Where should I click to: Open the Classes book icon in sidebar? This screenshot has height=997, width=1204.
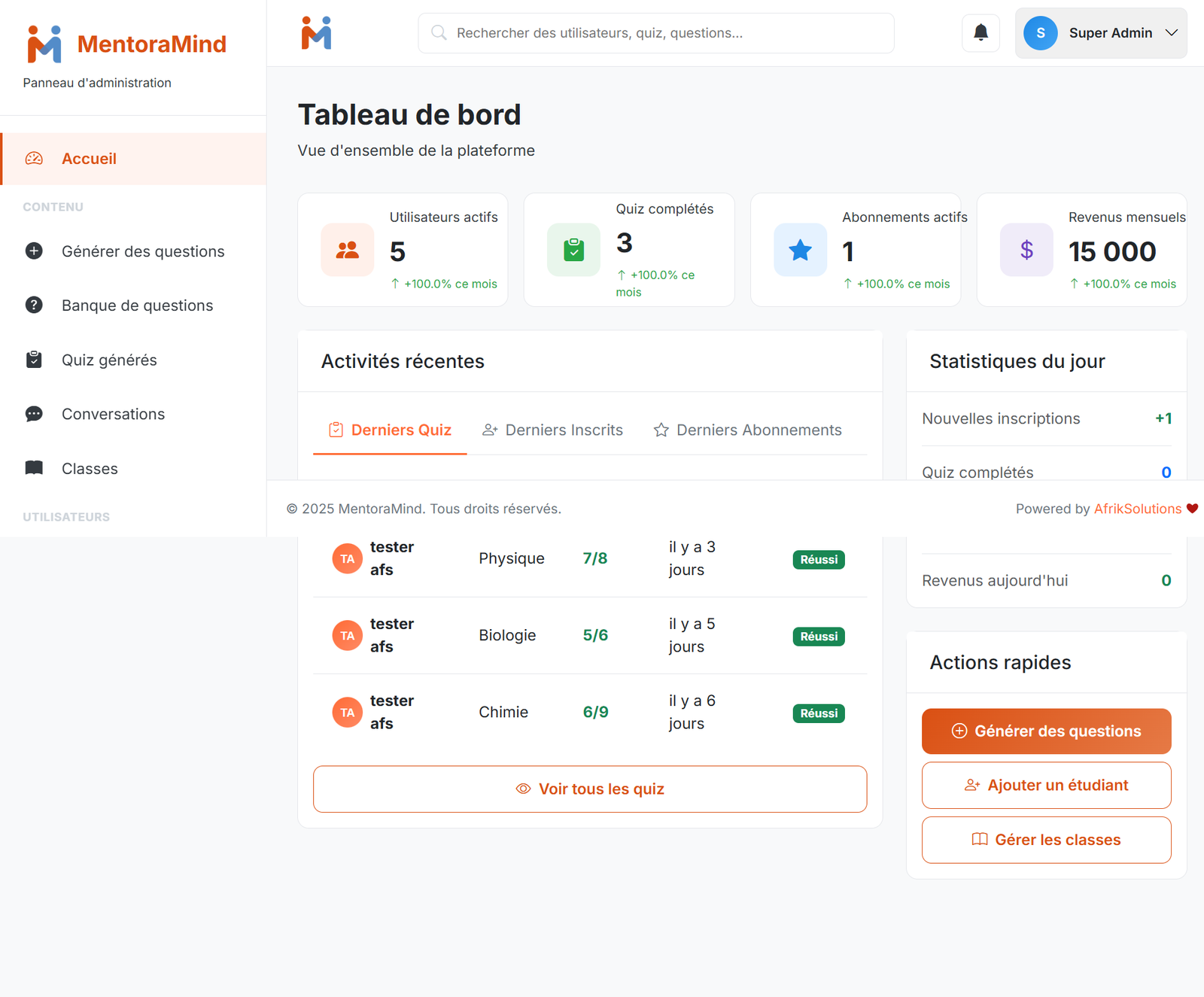pos(34,468)
